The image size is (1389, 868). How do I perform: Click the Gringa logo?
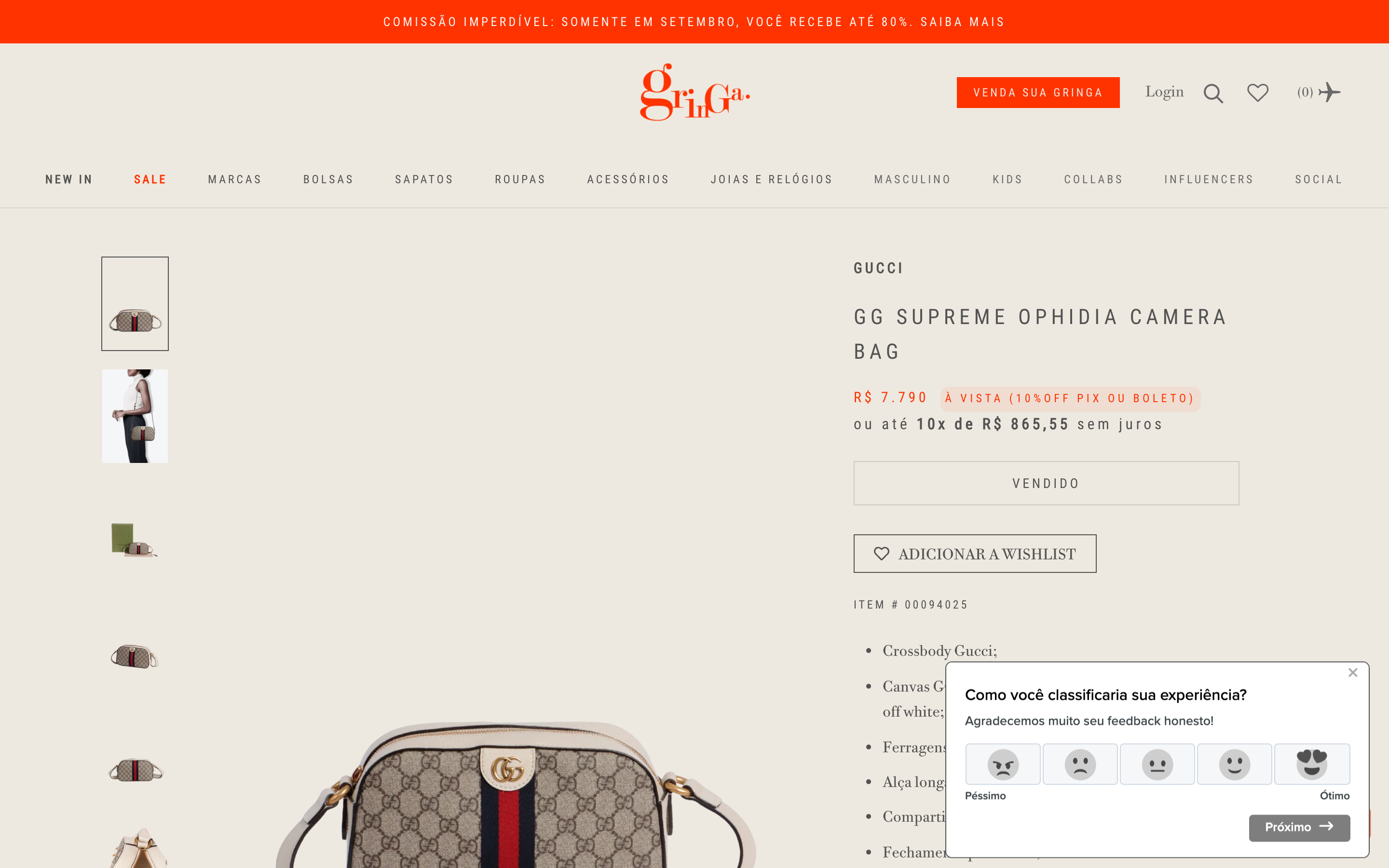(694, 93)
